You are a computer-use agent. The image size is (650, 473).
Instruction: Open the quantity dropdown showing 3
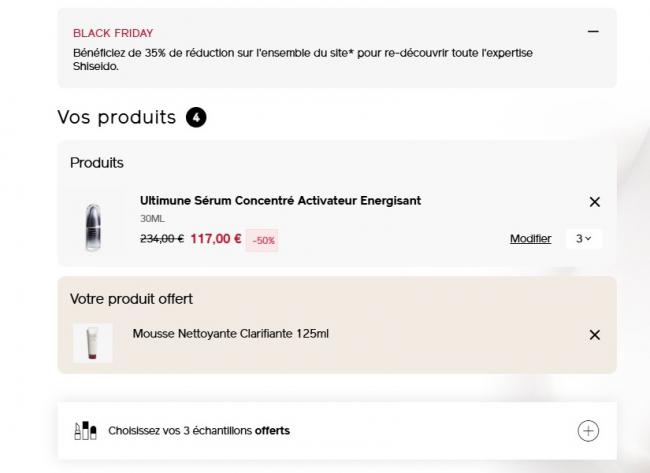point(583,238)
